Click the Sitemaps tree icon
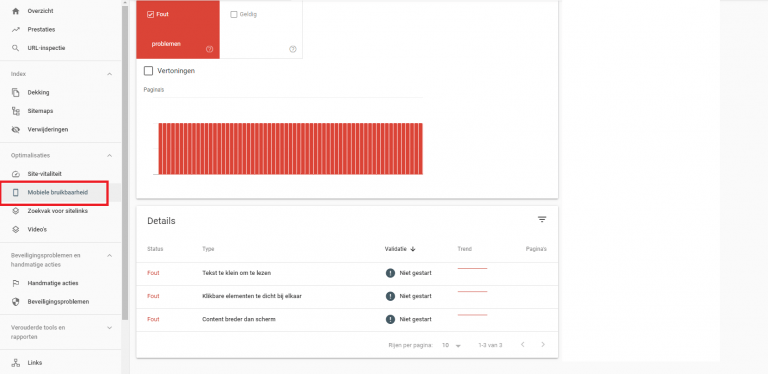 16,111
